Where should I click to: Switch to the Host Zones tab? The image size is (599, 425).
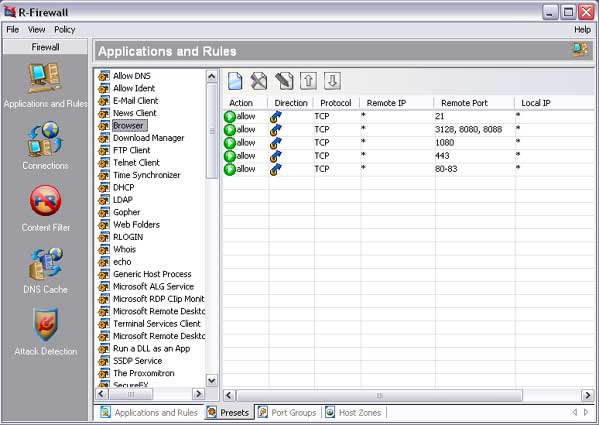tap(353, 412)
